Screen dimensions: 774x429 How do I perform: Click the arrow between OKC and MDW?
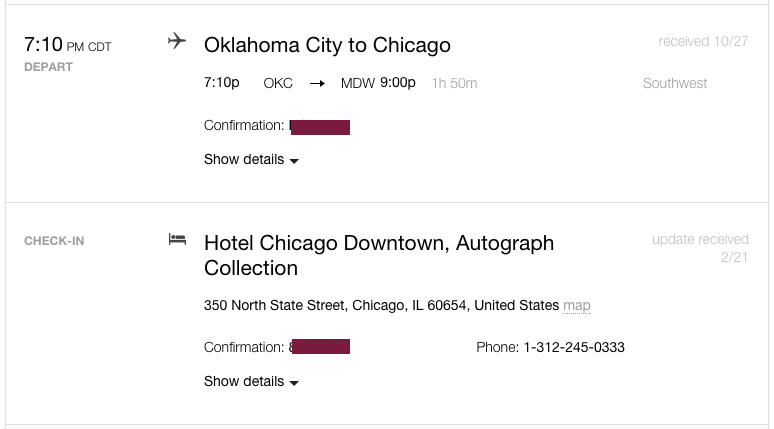pyautogui.click(x=317, y=84)
